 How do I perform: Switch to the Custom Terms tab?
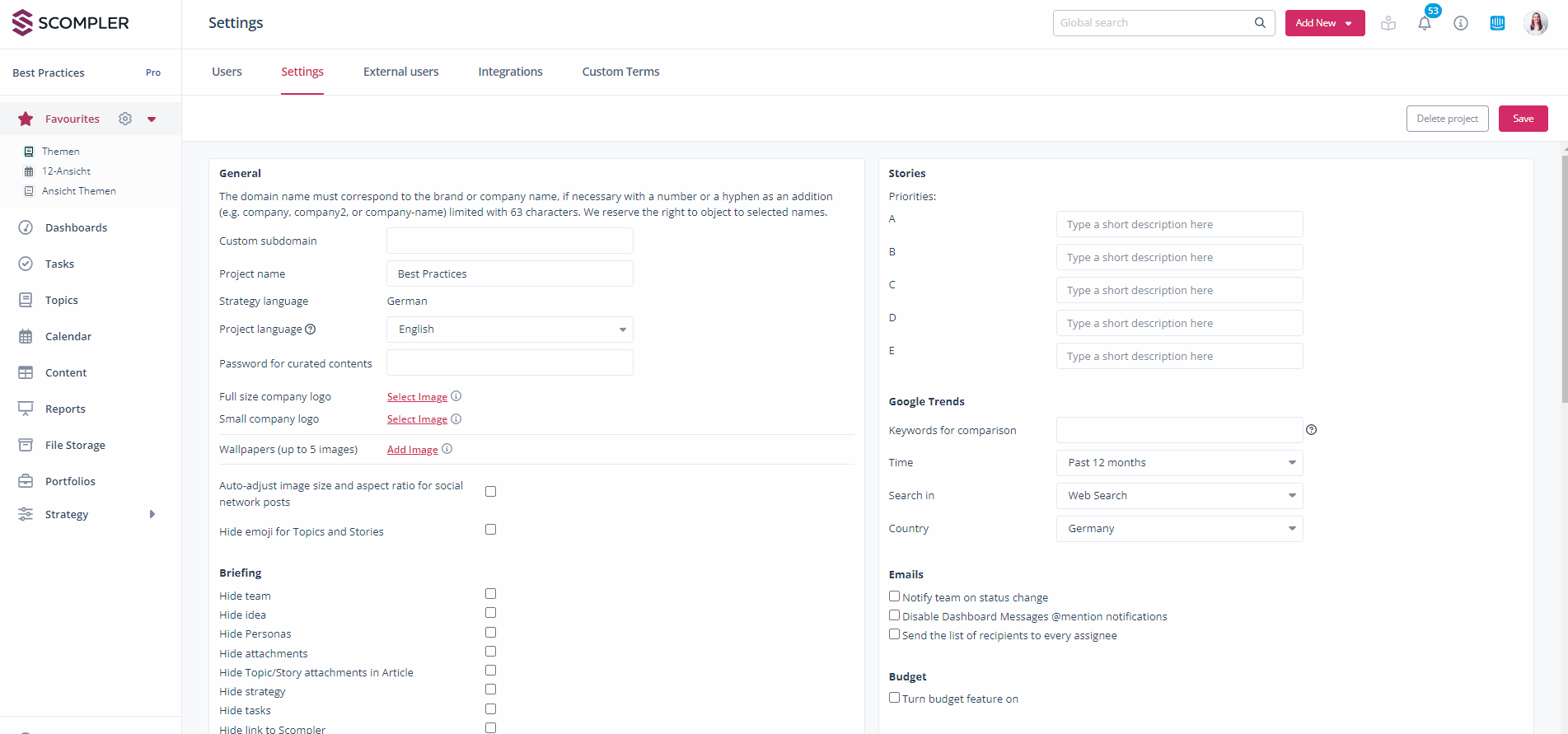click(x=620, y=72)
